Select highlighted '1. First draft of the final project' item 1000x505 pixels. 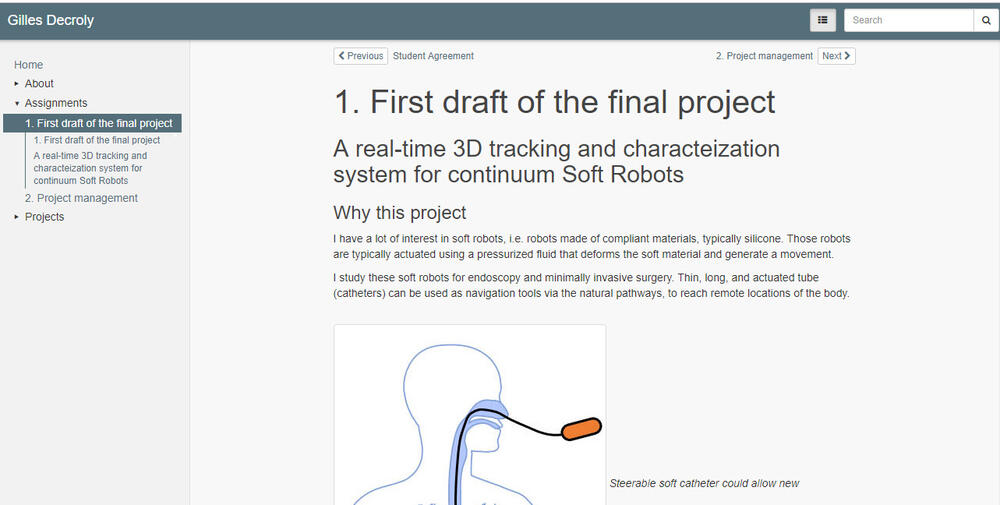coord(92,123)
